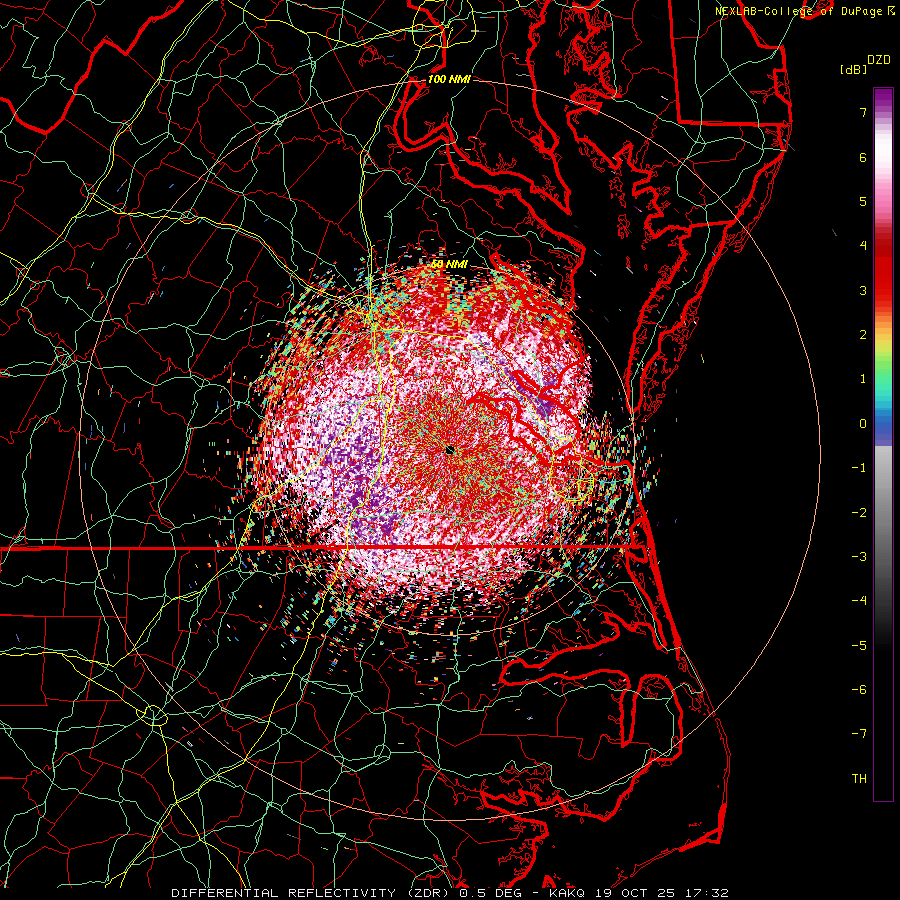Screen dimensions: 900x900
Task: Click the 100 NMI range ring label
Action: point(449,79)
